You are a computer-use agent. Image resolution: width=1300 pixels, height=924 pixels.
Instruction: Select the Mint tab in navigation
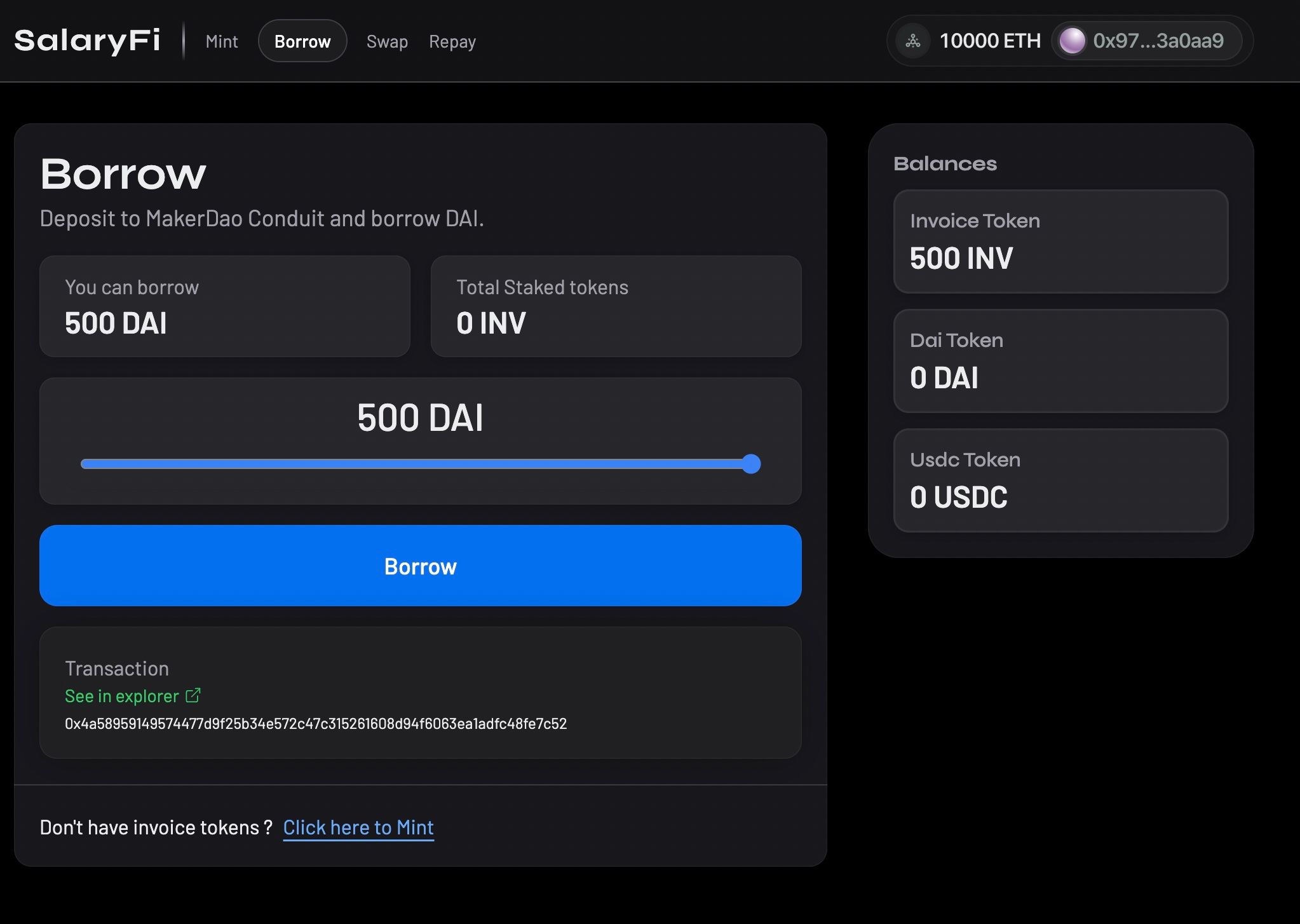[221, 40]
